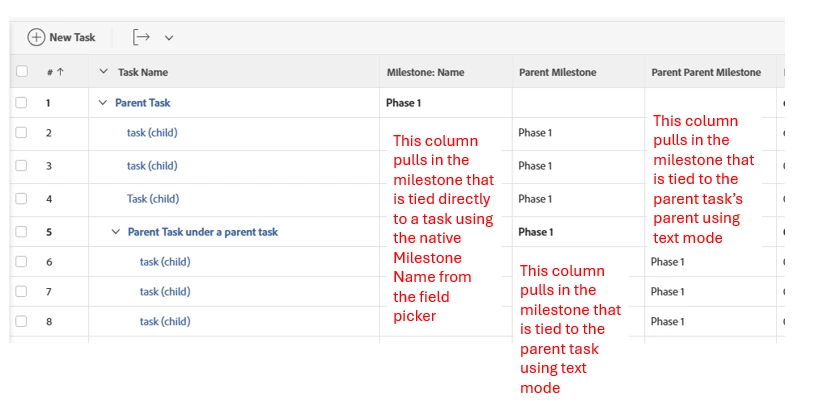
Task: Click the Phase 1 cell in row 1
Action: pos(403,102)
